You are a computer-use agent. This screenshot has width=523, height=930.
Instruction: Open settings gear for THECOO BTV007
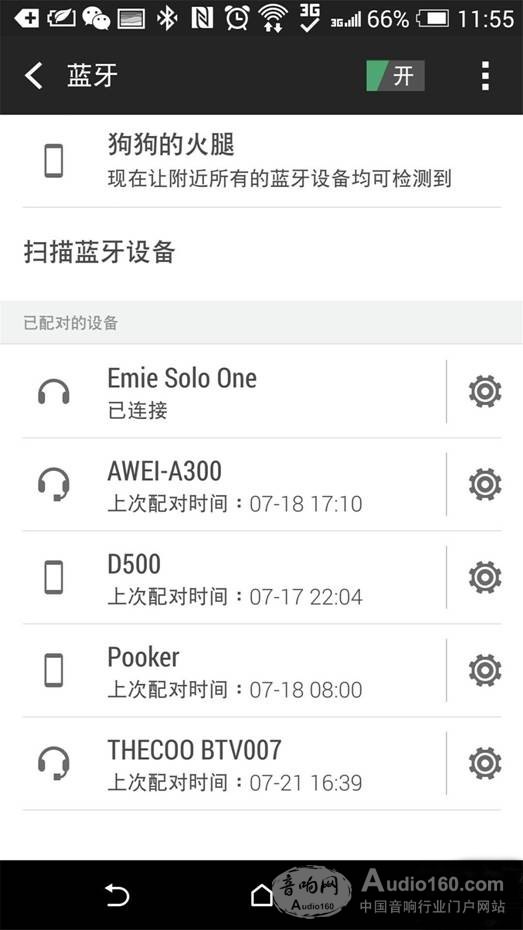click(484, 763)
